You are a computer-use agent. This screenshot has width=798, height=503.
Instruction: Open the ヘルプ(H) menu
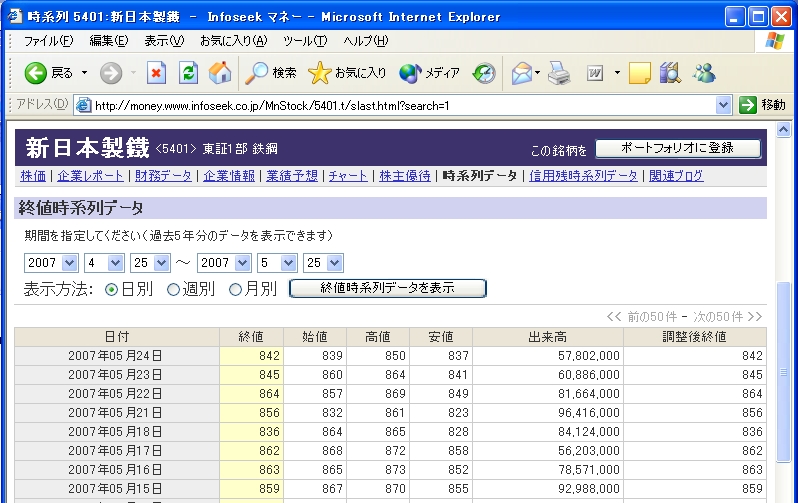[x=365, y=41]
